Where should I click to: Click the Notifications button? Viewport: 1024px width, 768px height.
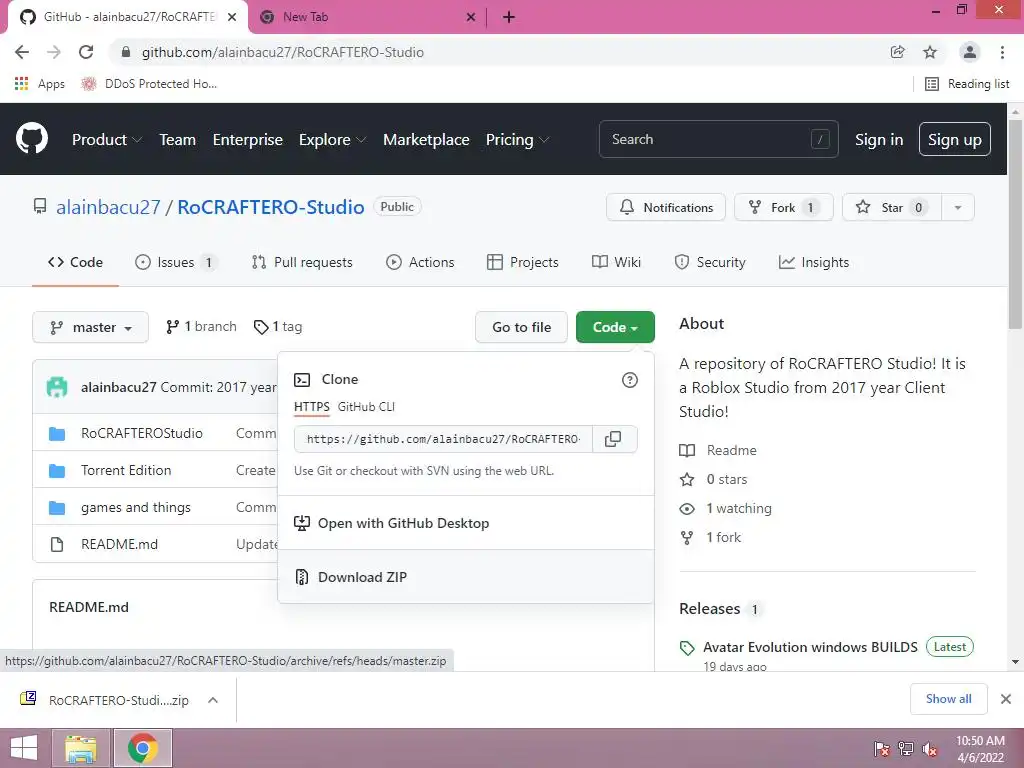pyautogui.click(x=665, y=208)
